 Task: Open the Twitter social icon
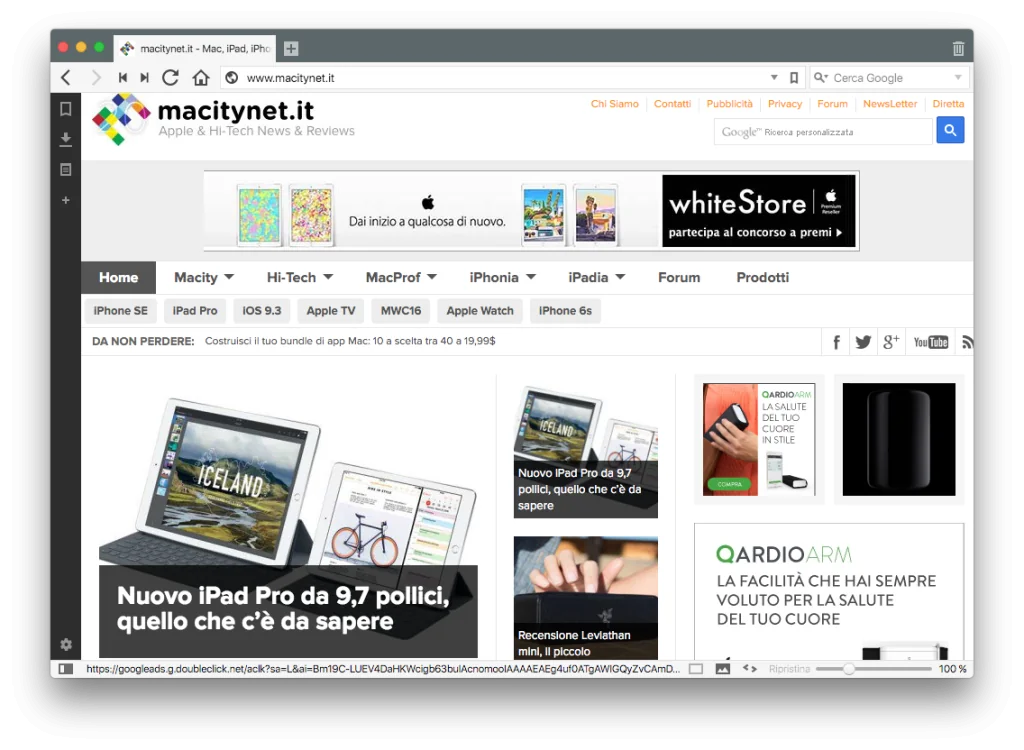coord(863,342)
